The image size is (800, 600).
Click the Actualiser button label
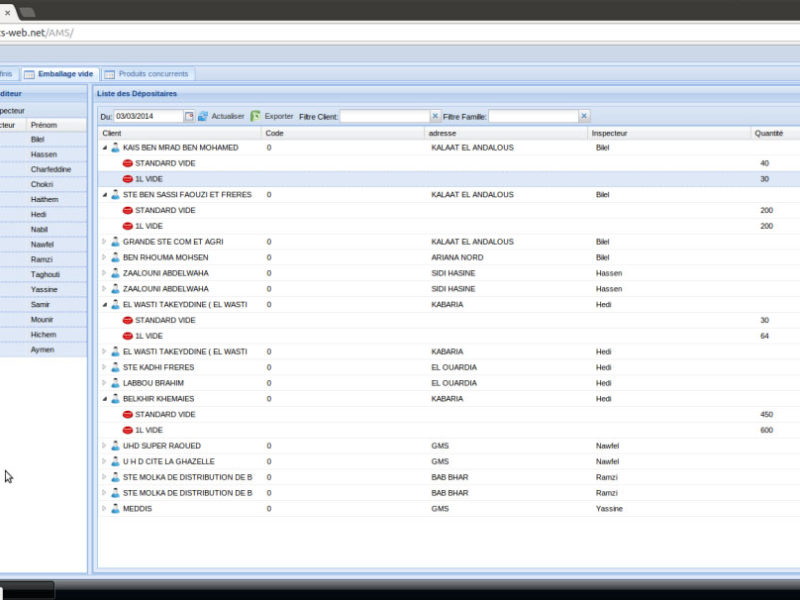(228, 116)
